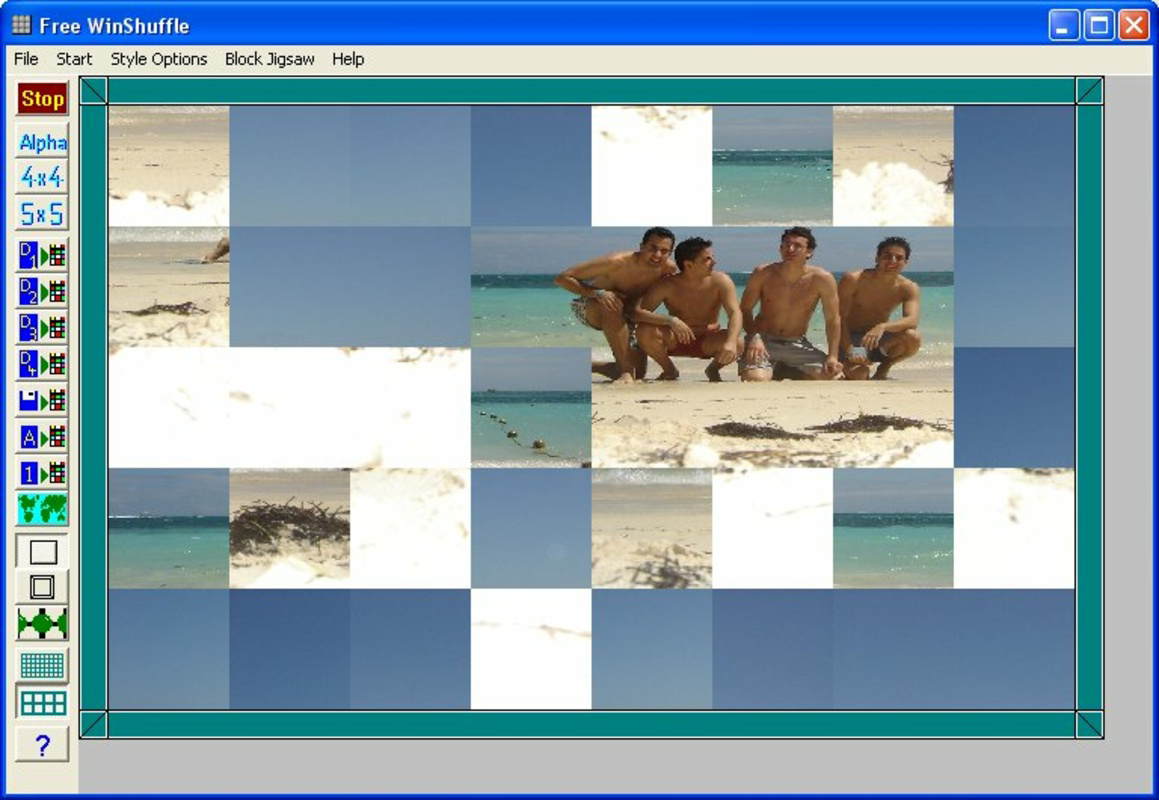
Task: Select the Alpha puzzle mode
Action: coord(42,142)
